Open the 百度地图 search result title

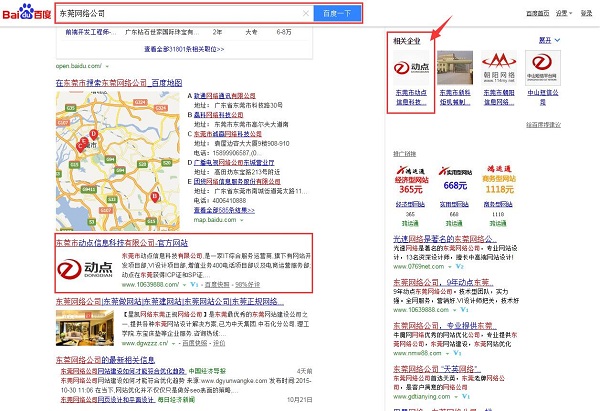click(x=119, y=83)
